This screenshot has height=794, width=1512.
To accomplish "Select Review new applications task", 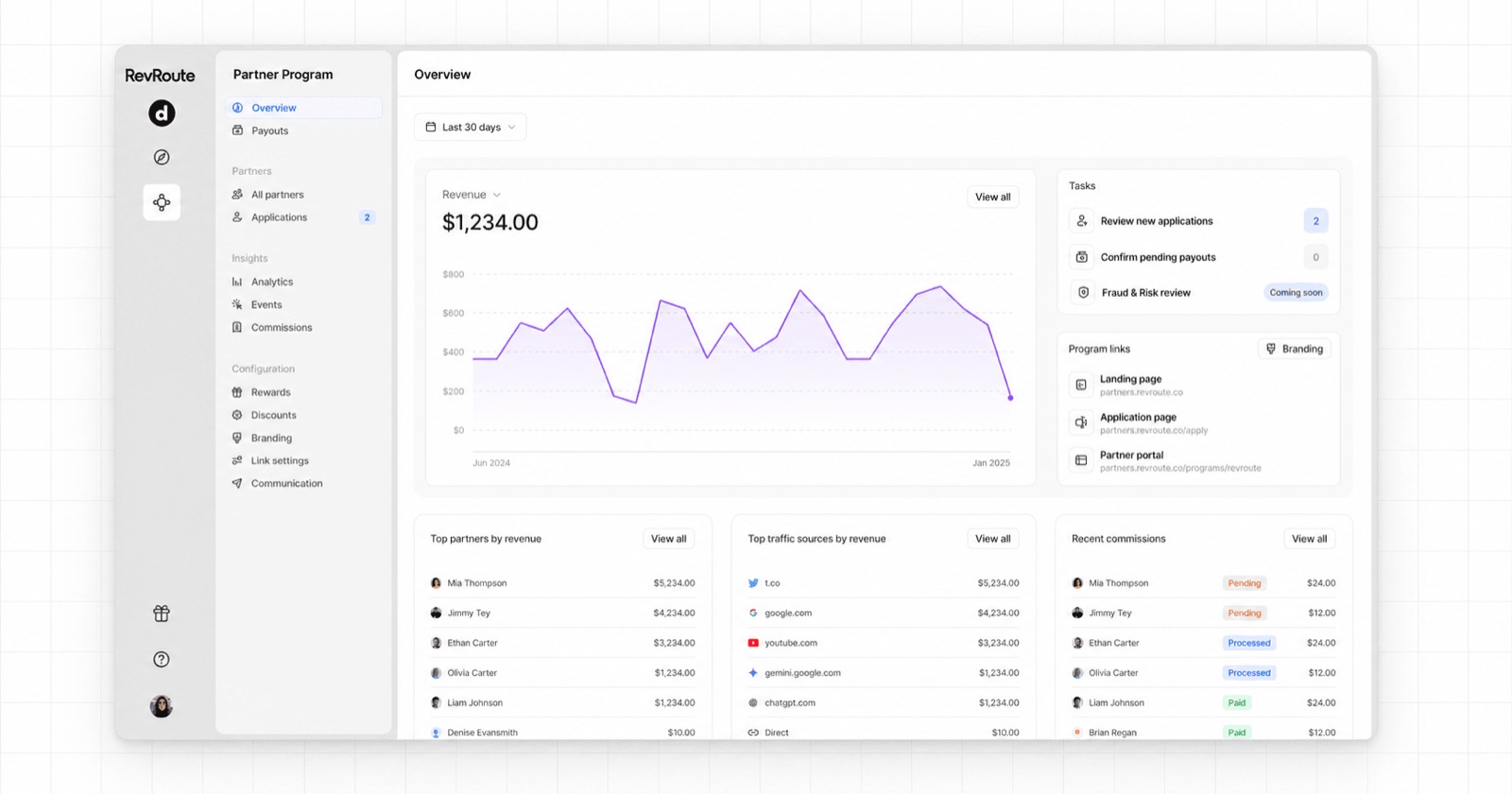I will (1198, 221).
